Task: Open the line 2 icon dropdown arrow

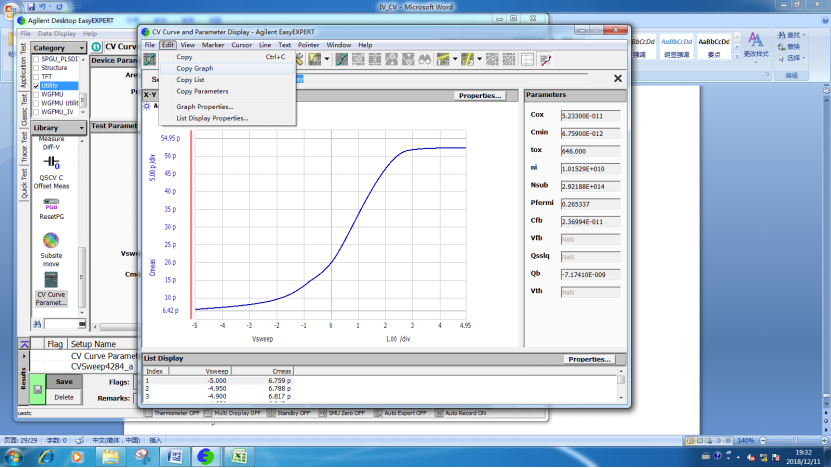Action: (480, 59)
